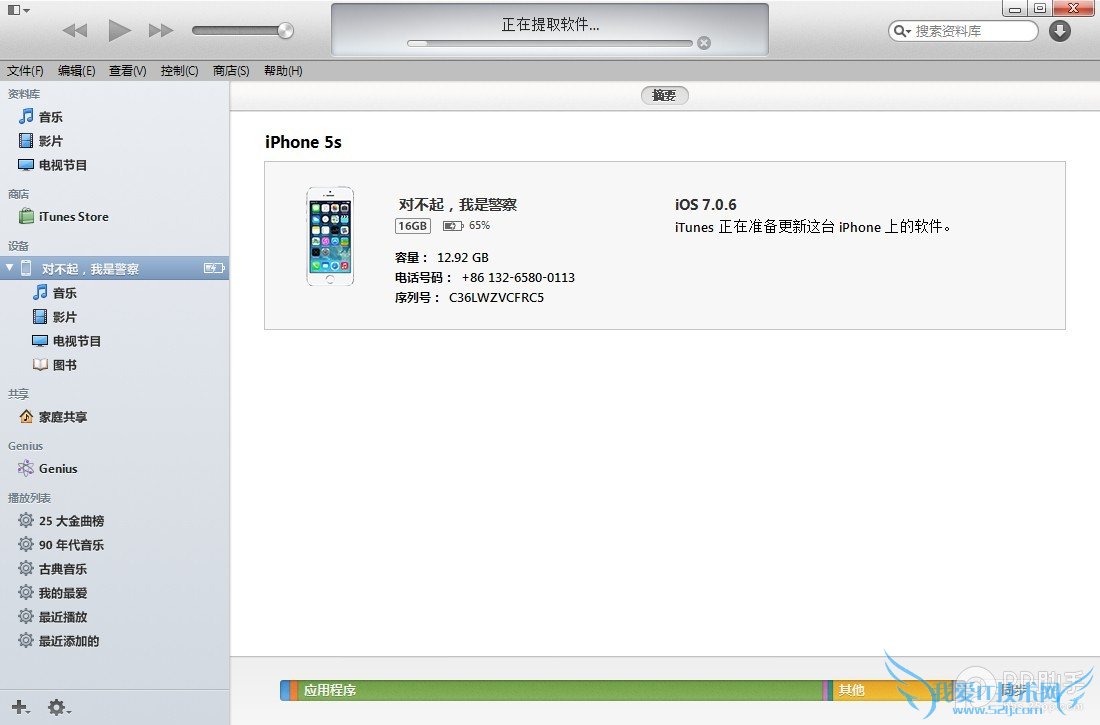Open the search scope magnifier dropdown
This screenshot has width=1100, height=725.
902,31
